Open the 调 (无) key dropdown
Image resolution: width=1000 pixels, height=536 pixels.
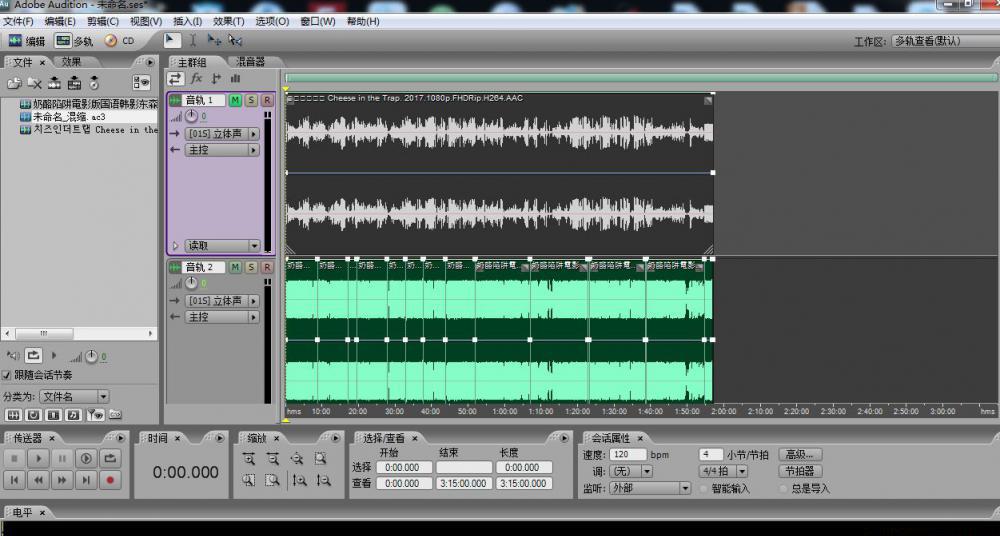click(631, 471)
